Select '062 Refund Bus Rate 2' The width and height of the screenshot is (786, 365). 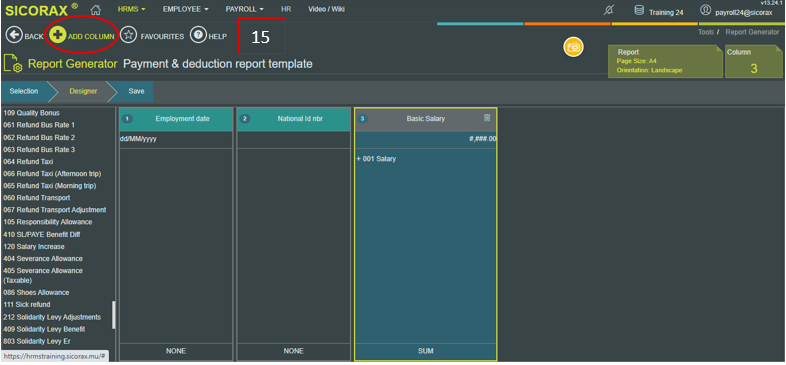[39, 137]
